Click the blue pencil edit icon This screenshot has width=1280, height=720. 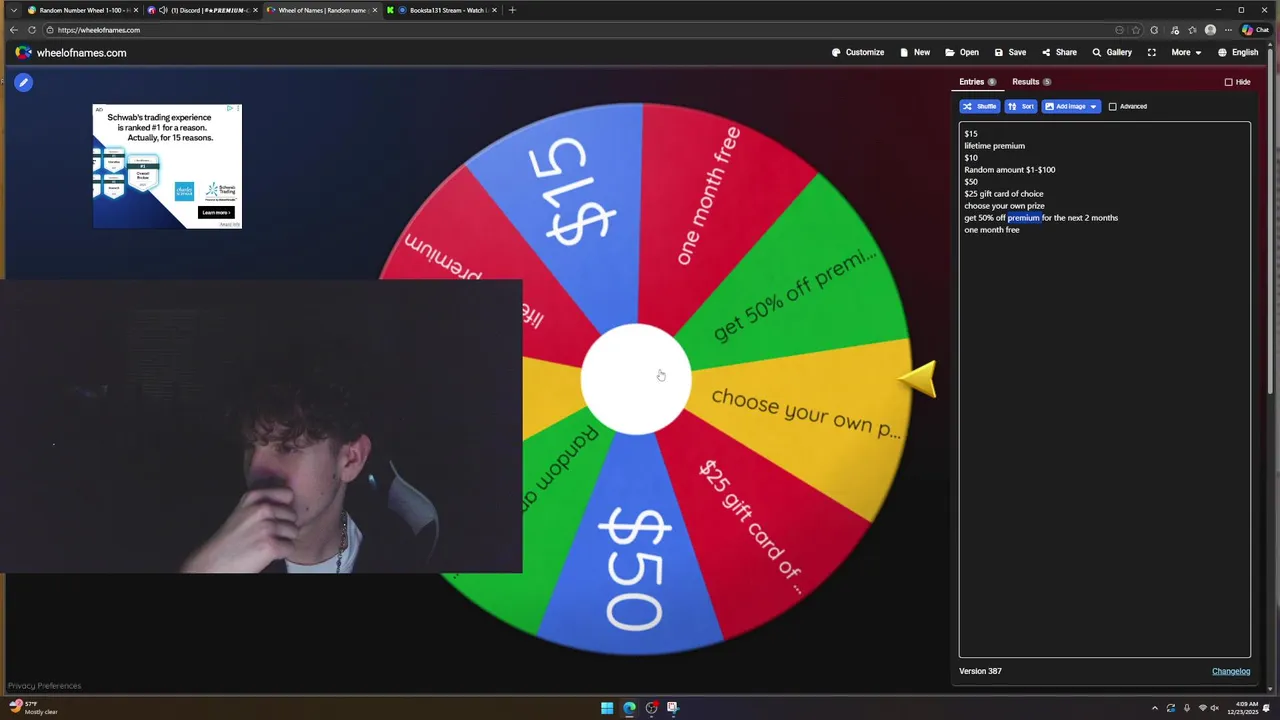click(23, 82)
